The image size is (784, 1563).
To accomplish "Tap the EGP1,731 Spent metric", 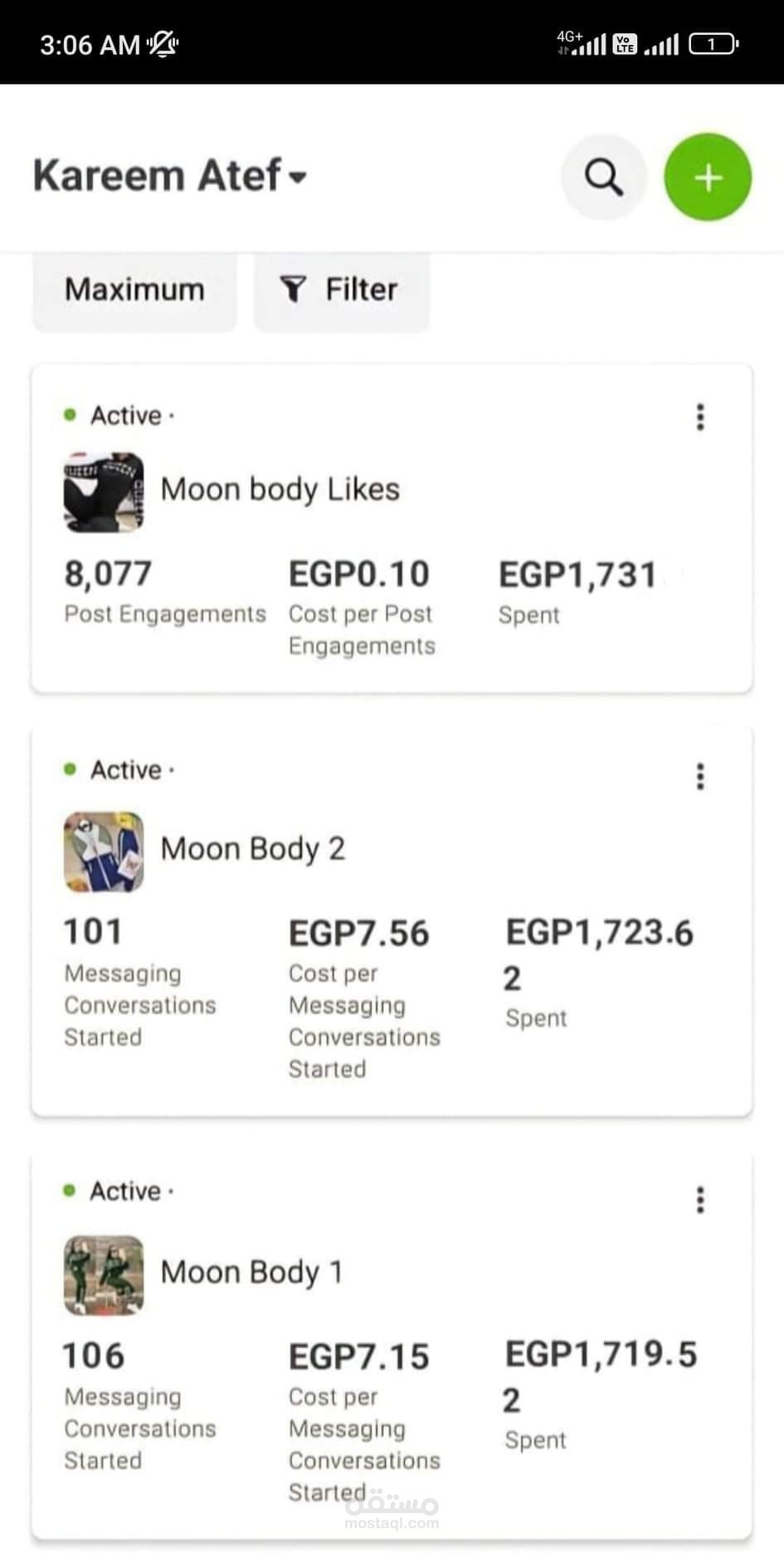I will (x=577, y=591).
